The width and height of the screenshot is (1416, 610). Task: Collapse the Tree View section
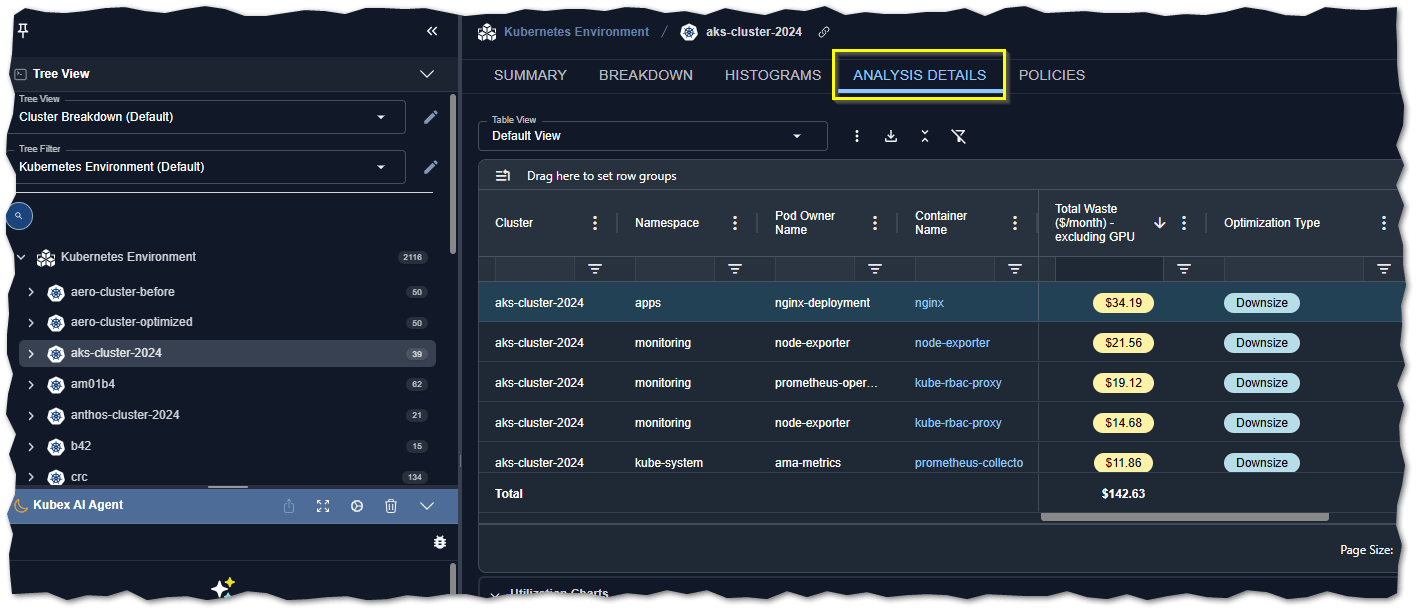[427, 74]
